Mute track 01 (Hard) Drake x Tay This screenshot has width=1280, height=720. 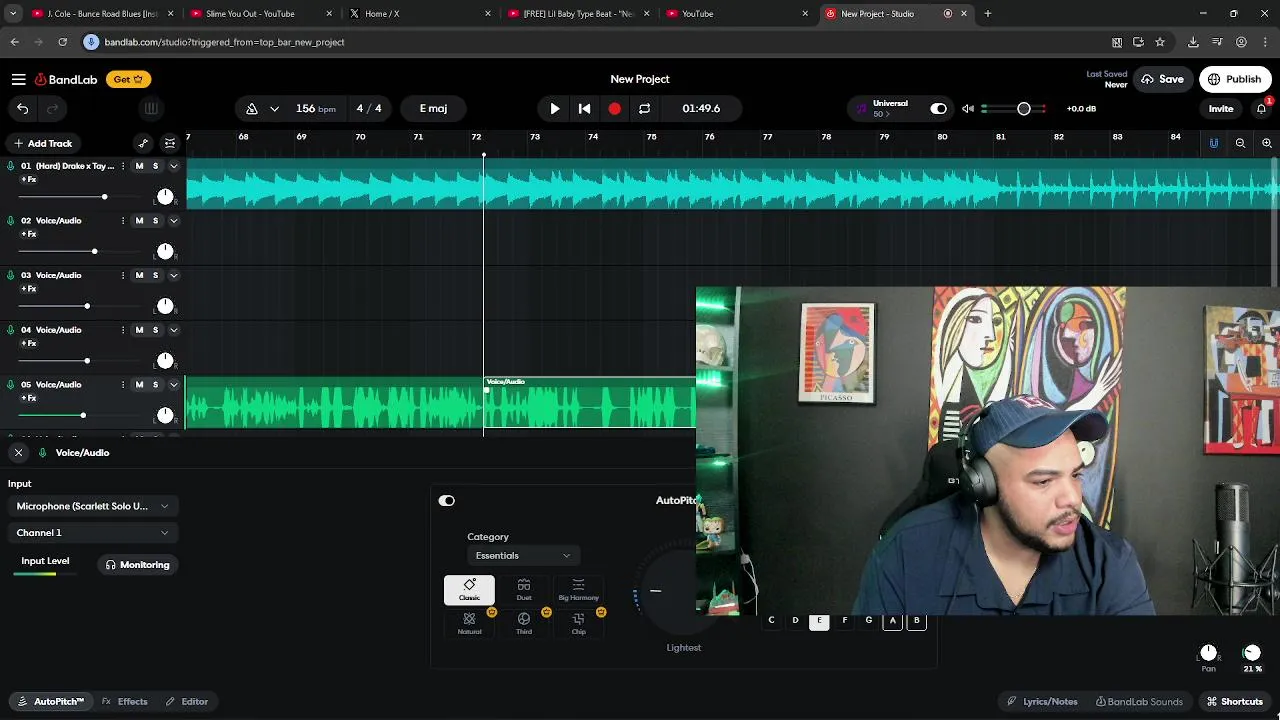(139, 166)
